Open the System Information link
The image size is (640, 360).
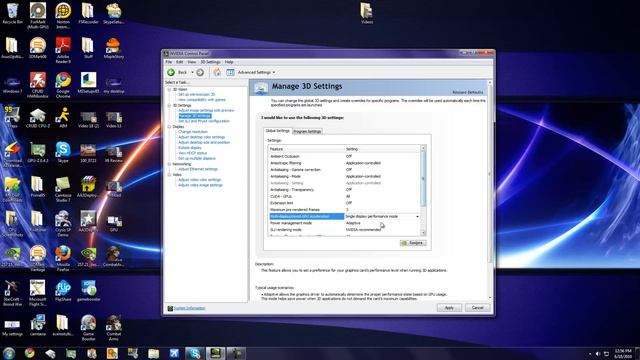pos(189,308)
